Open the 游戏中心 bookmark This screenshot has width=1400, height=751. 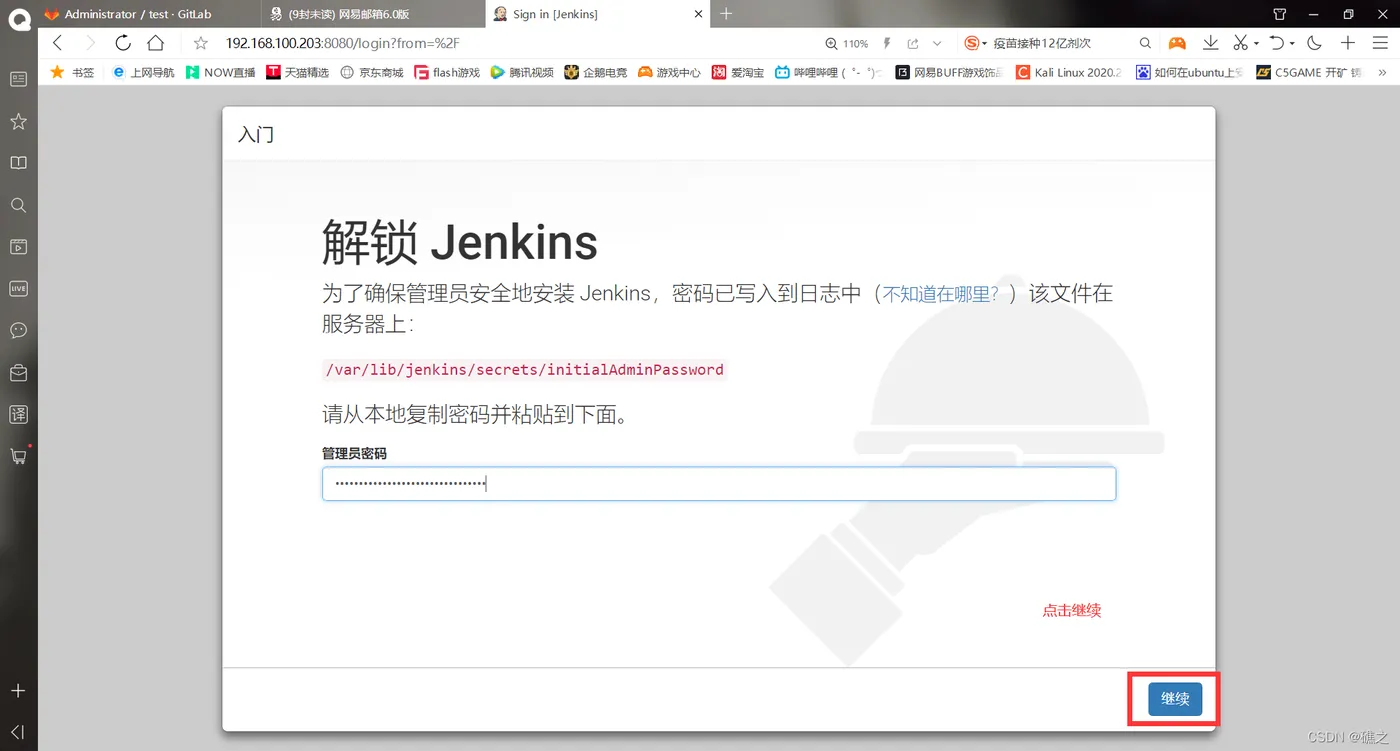click(x=669, y=72)
